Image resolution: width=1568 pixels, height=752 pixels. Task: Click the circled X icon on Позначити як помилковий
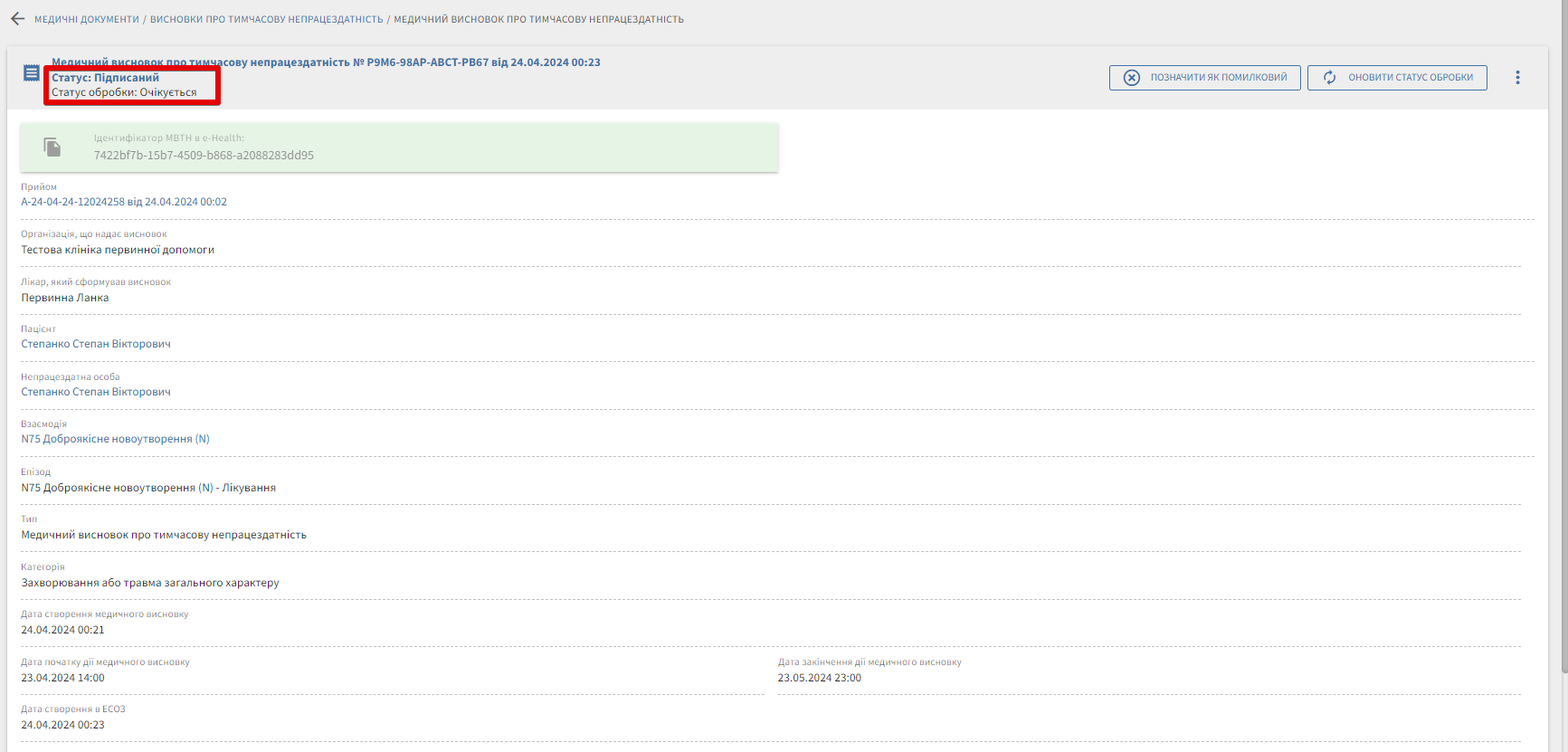(x=1131, y=78)
